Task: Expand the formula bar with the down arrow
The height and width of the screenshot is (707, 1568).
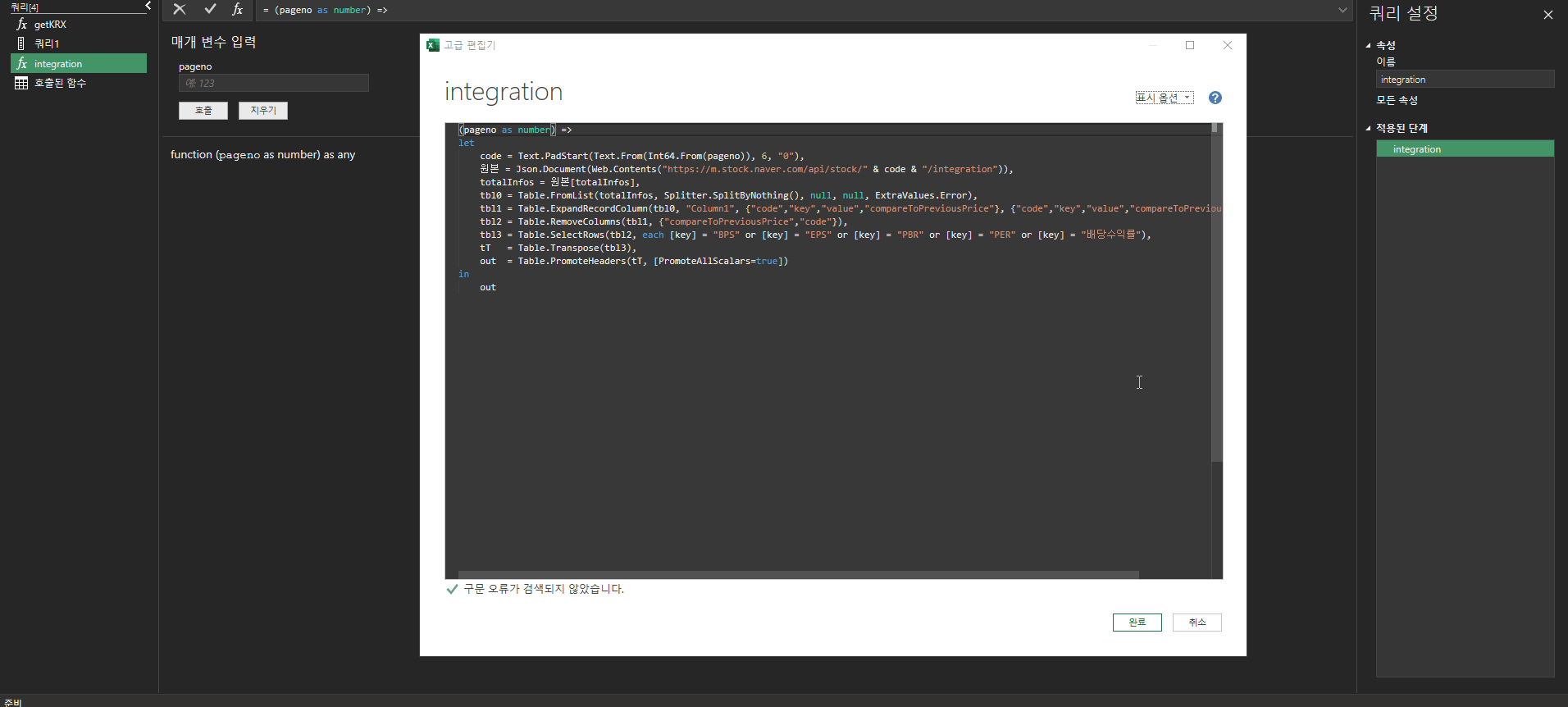Action: click(x=1342, y=10)
